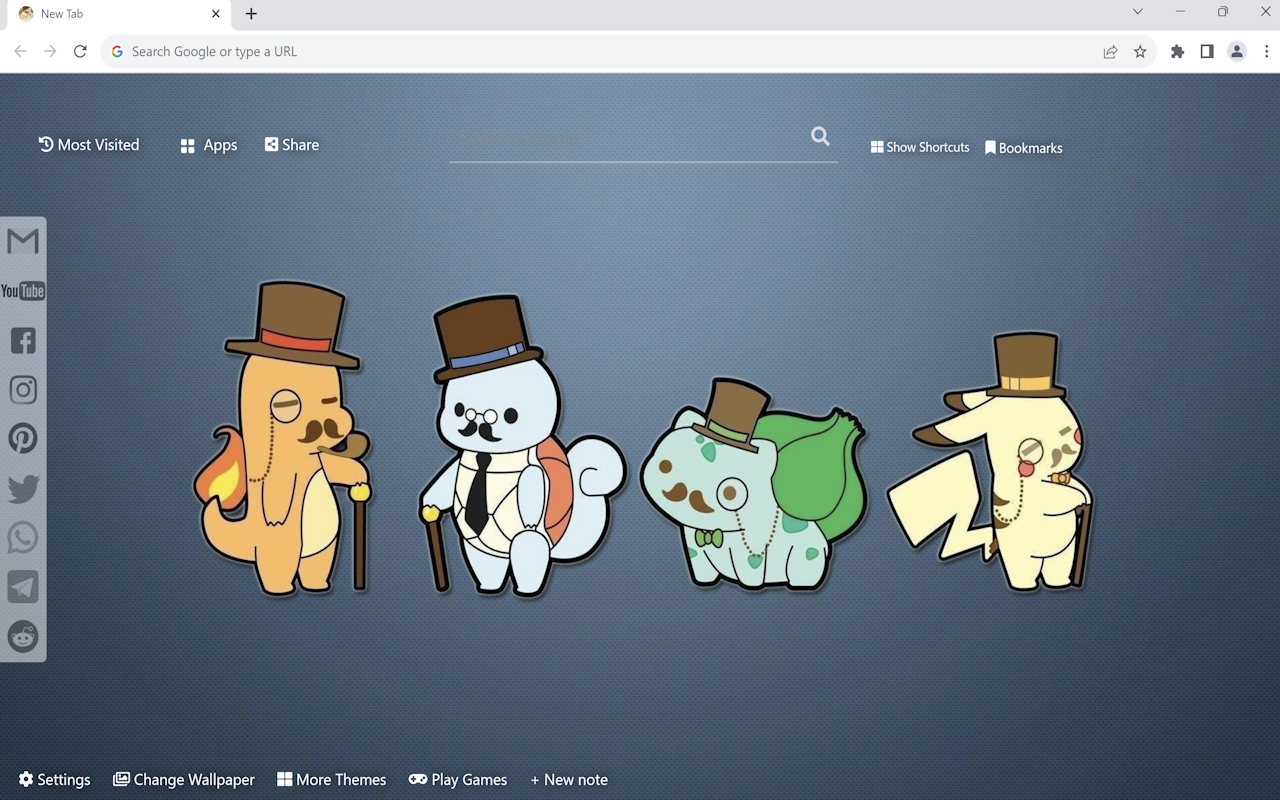The height and width of the screenshot is (800, 1280).
Task: Add a New note
Action: 569,780
